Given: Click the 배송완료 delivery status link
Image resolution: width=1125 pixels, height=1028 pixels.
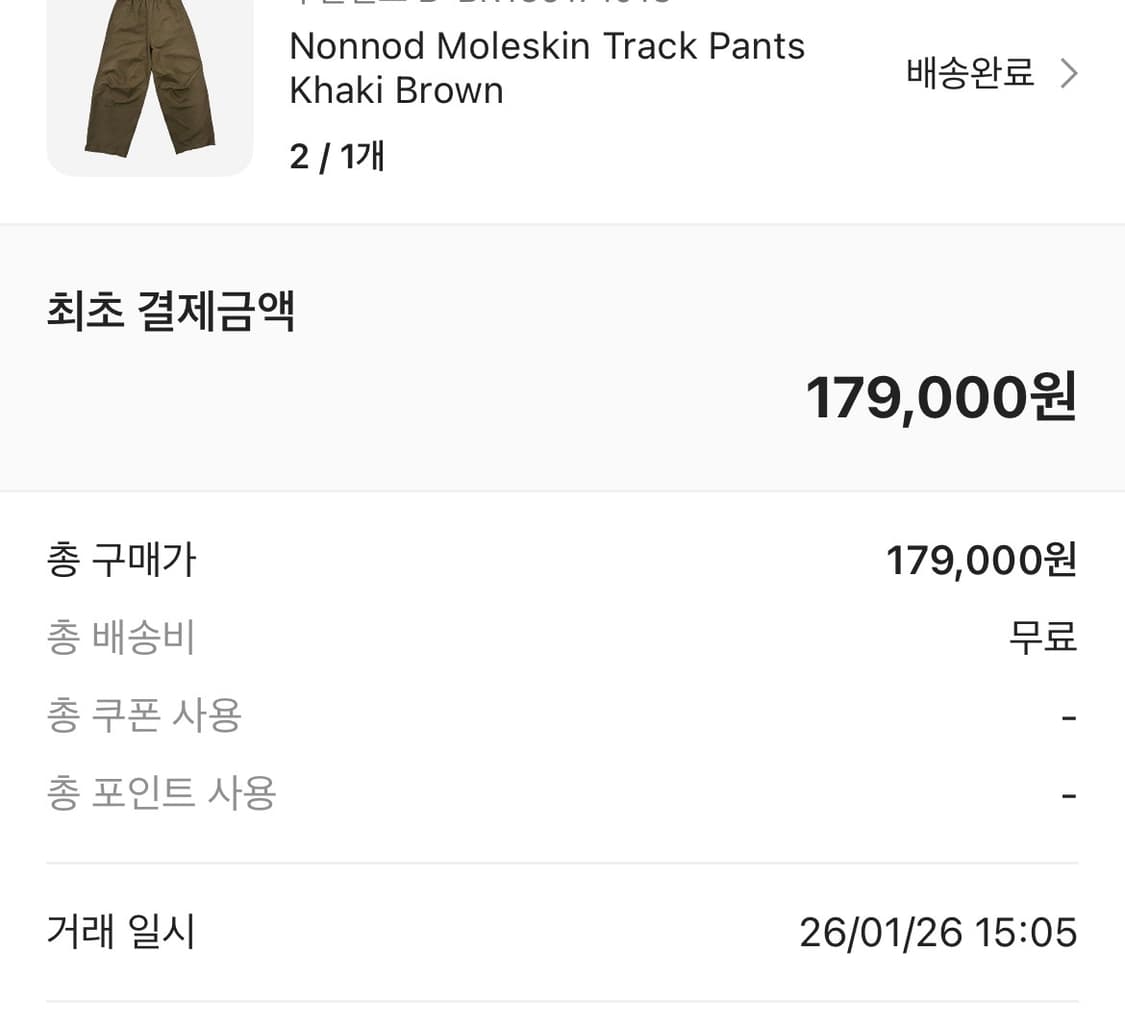Looking at the screenshot, I should (967, 73).
